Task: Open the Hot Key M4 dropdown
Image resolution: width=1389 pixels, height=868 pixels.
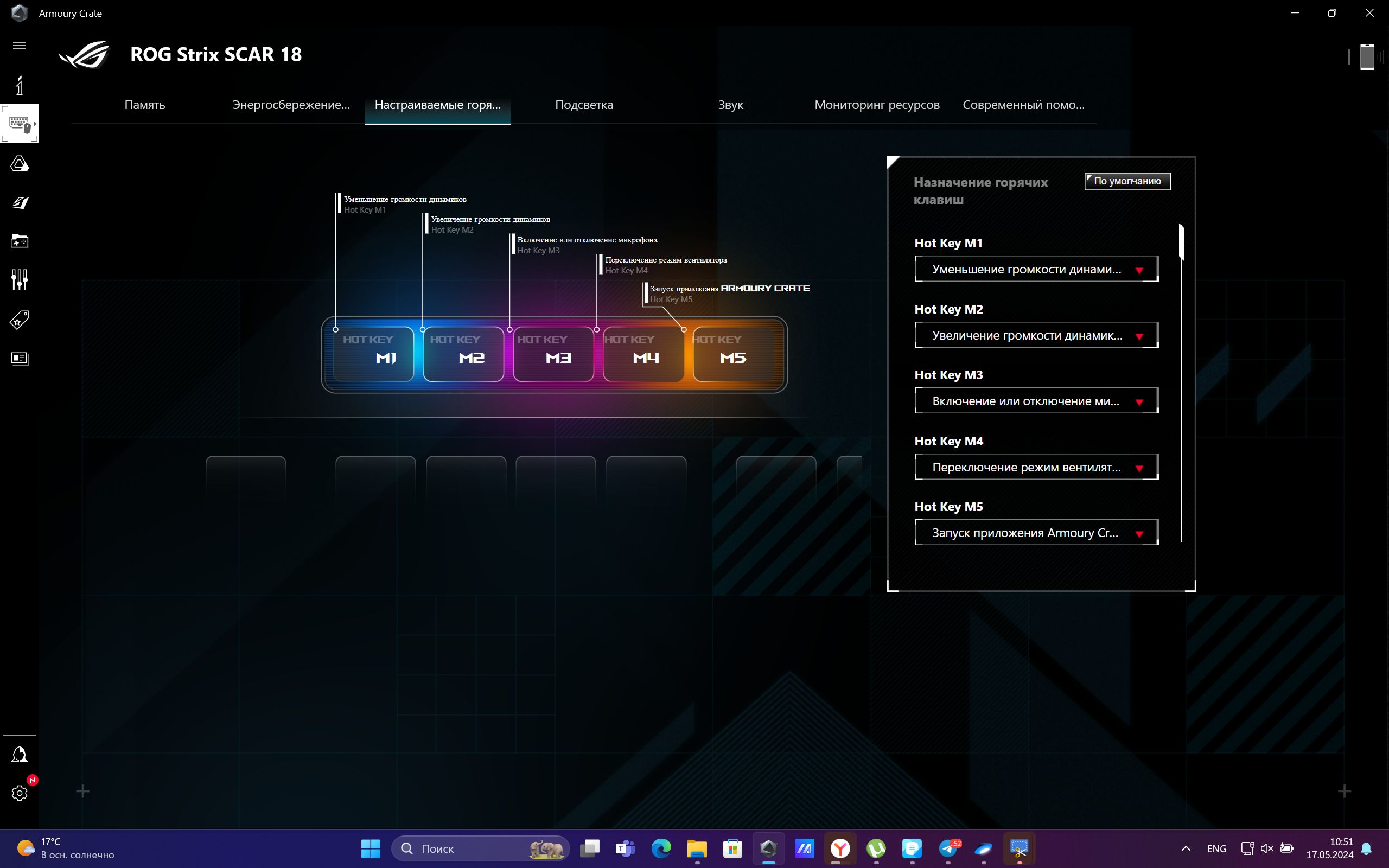Action: [1036, 467]
